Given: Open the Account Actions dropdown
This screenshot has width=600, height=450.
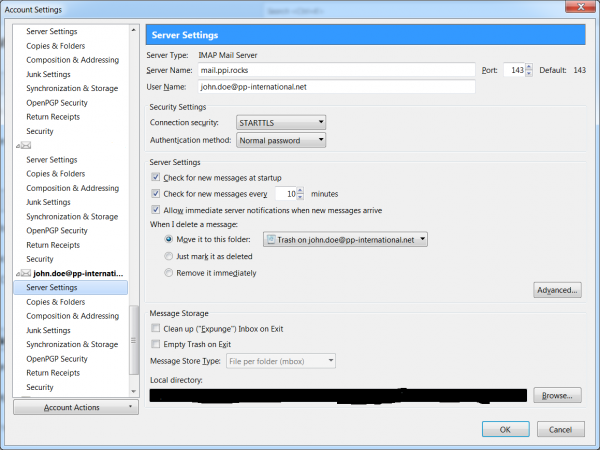Looking at the screenshot, I should pyautogui.click(x=76, y=408).
